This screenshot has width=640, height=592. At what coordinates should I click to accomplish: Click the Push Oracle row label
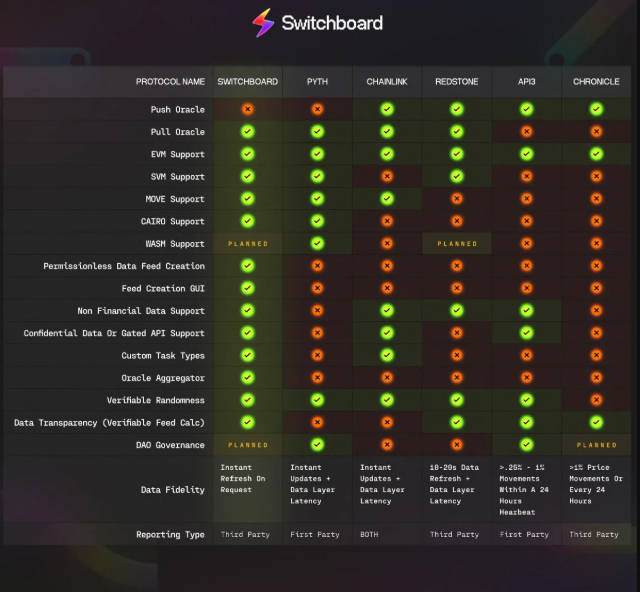178,109
